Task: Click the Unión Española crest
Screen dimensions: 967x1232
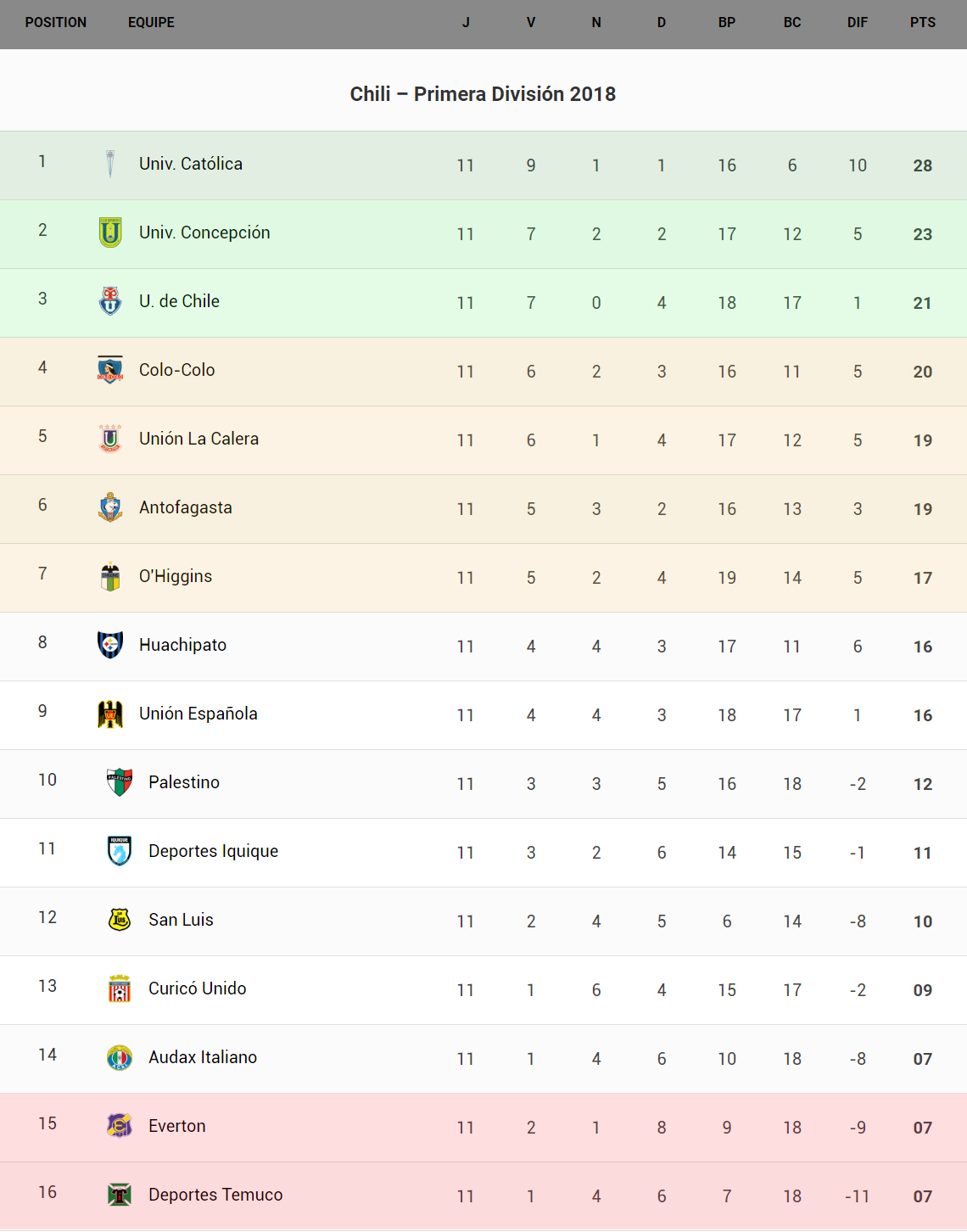Action: (x=110, y=714)
